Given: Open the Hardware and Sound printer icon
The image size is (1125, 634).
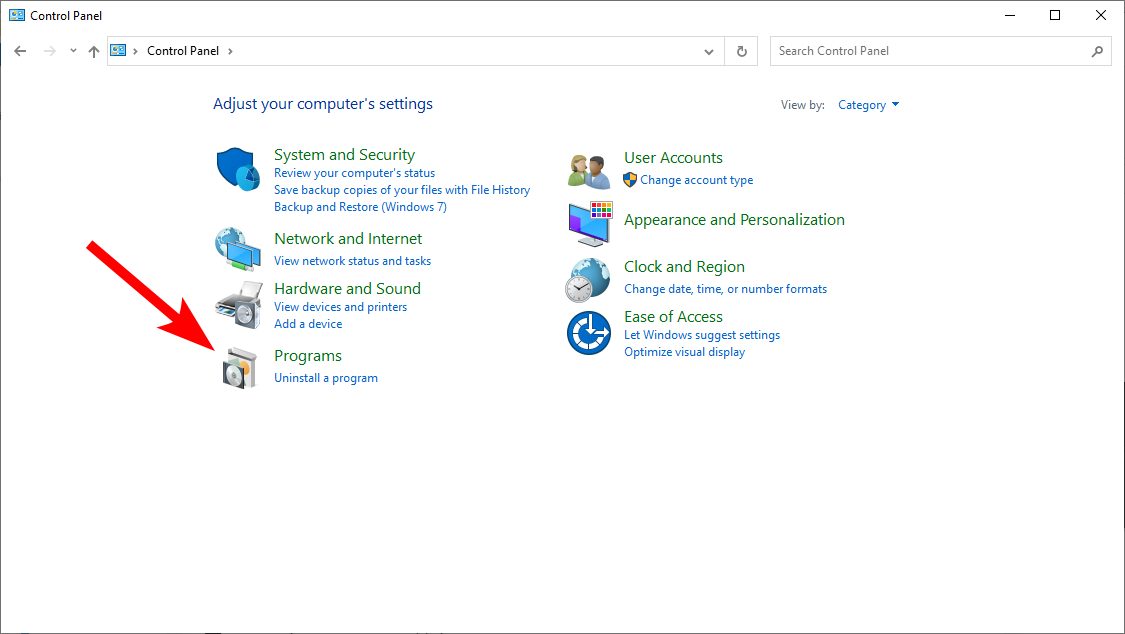Looking at the screenshot, I should (239, 305).
